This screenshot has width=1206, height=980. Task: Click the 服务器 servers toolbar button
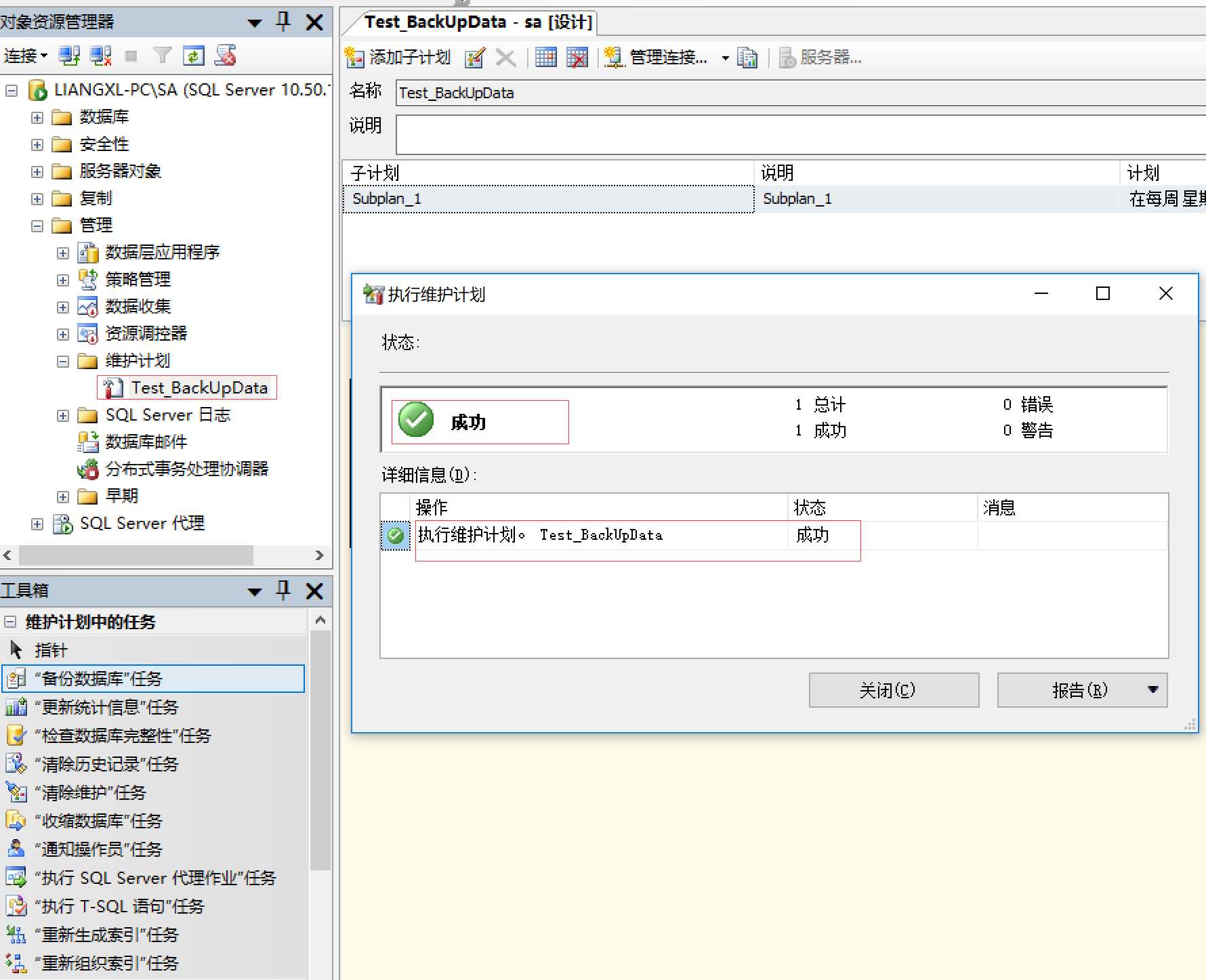820,58
